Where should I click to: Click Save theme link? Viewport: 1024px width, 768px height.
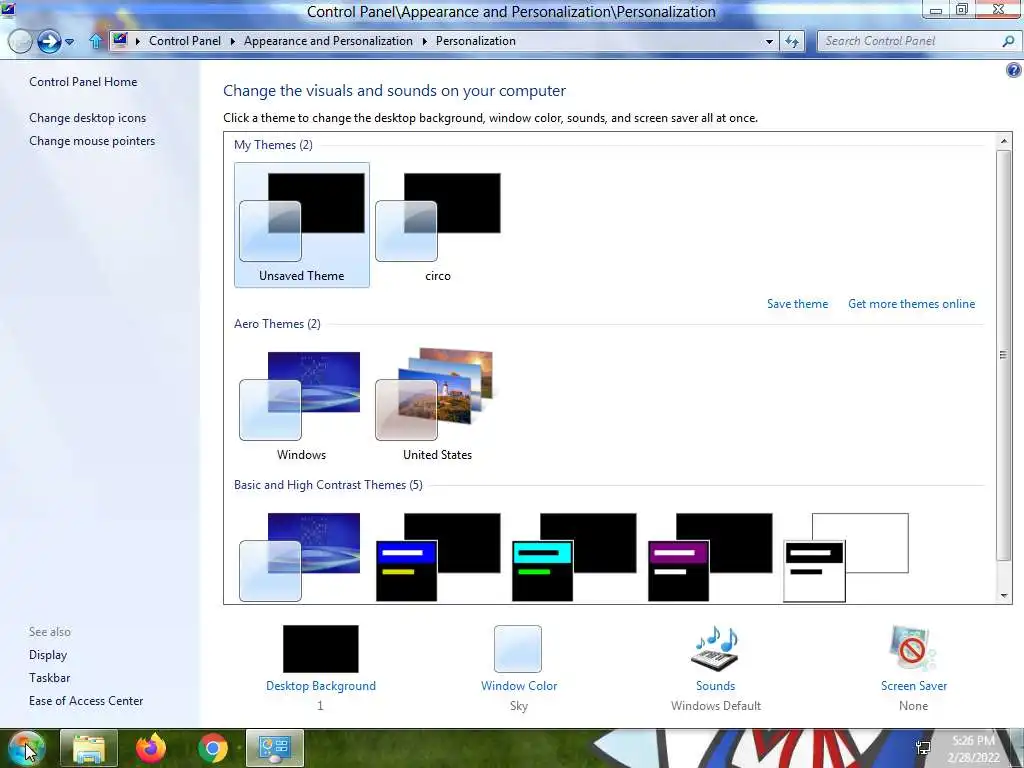point(797,304)
